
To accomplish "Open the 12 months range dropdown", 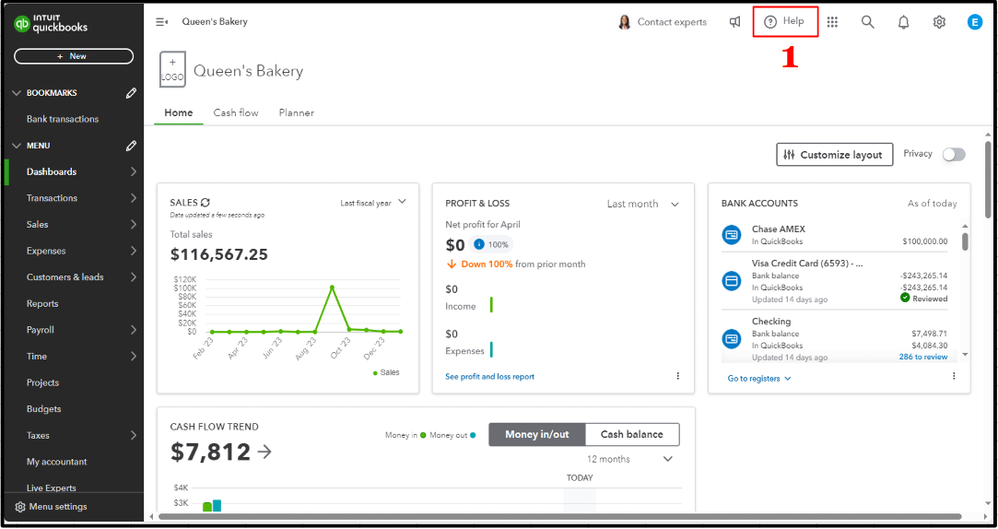I will pyautogui.click(x=629, y=459).
